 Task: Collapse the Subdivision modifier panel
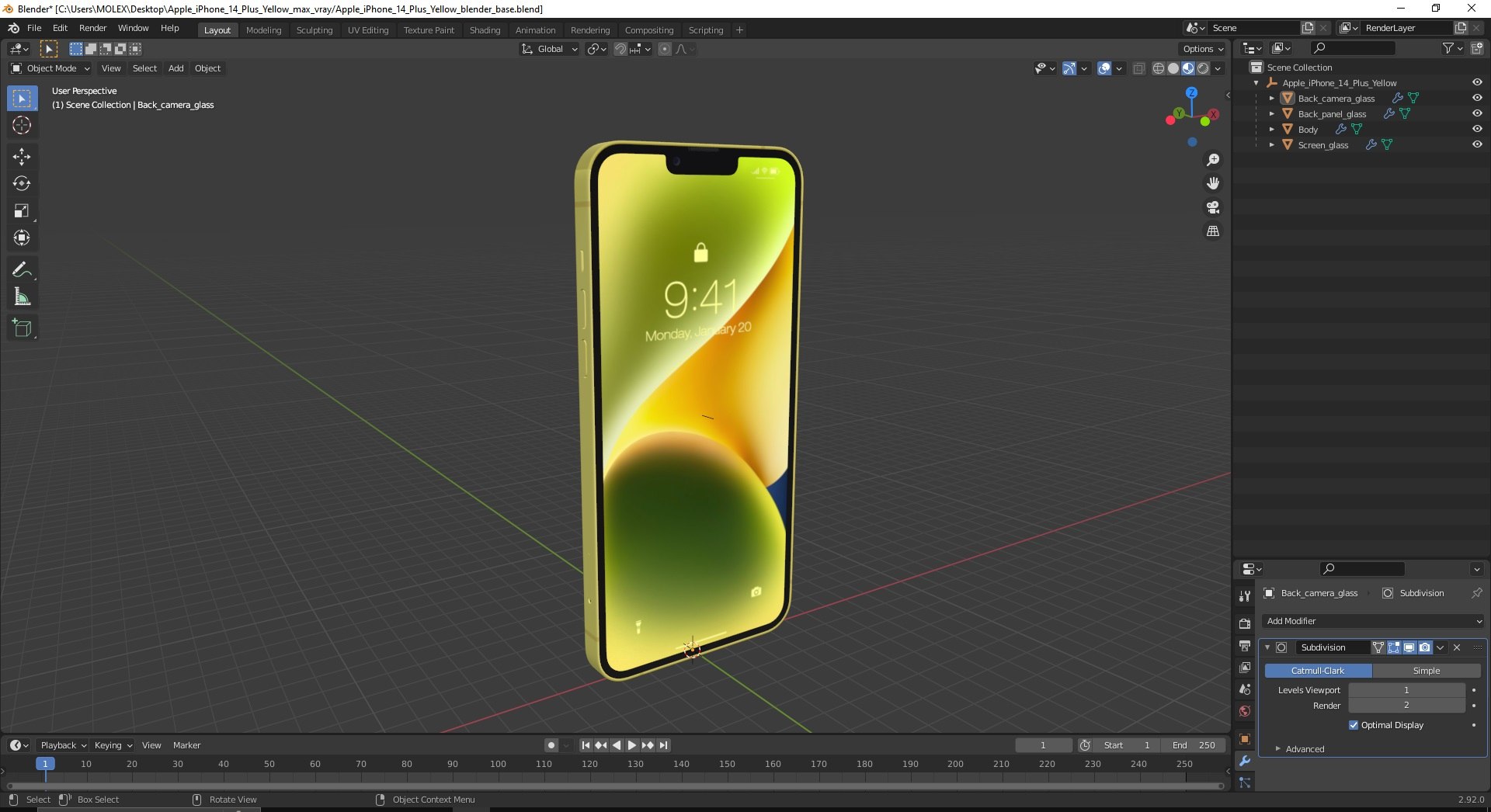(x=1267, y=647)
